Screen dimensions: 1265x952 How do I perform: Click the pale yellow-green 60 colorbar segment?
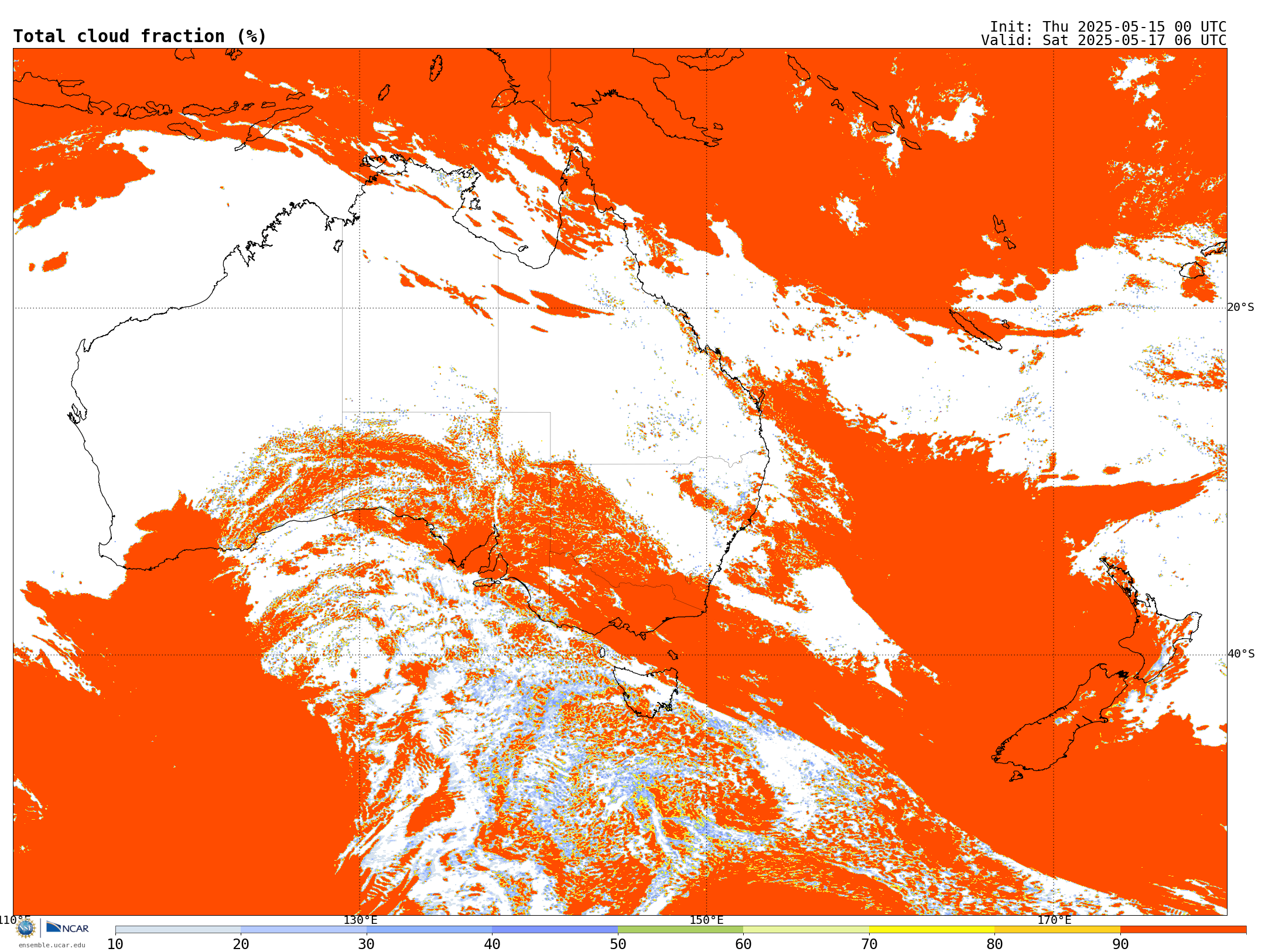tap(806, 930)
